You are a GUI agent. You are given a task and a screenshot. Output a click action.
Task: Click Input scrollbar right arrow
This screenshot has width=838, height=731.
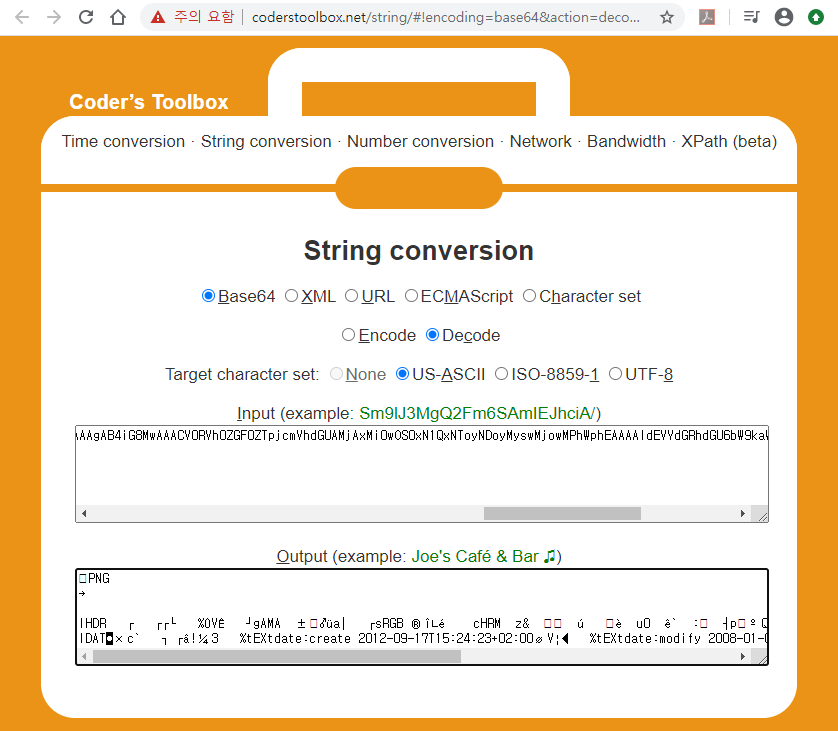point(743,514)
